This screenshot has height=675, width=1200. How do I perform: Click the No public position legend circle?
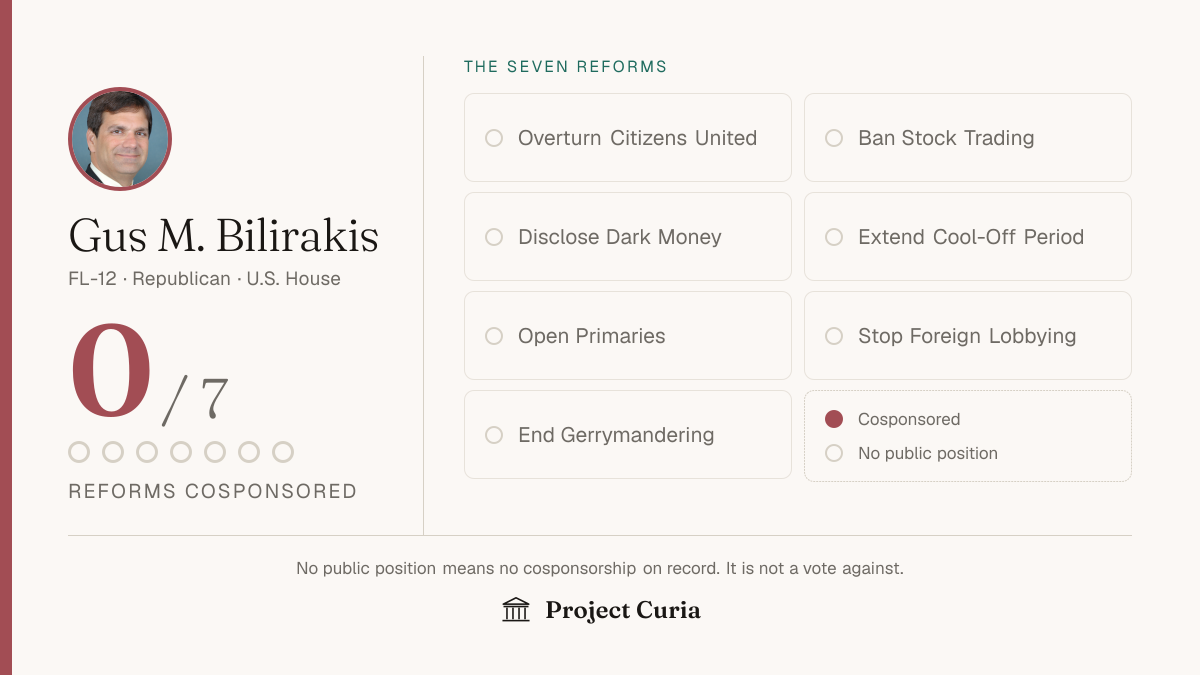[834, 453]
